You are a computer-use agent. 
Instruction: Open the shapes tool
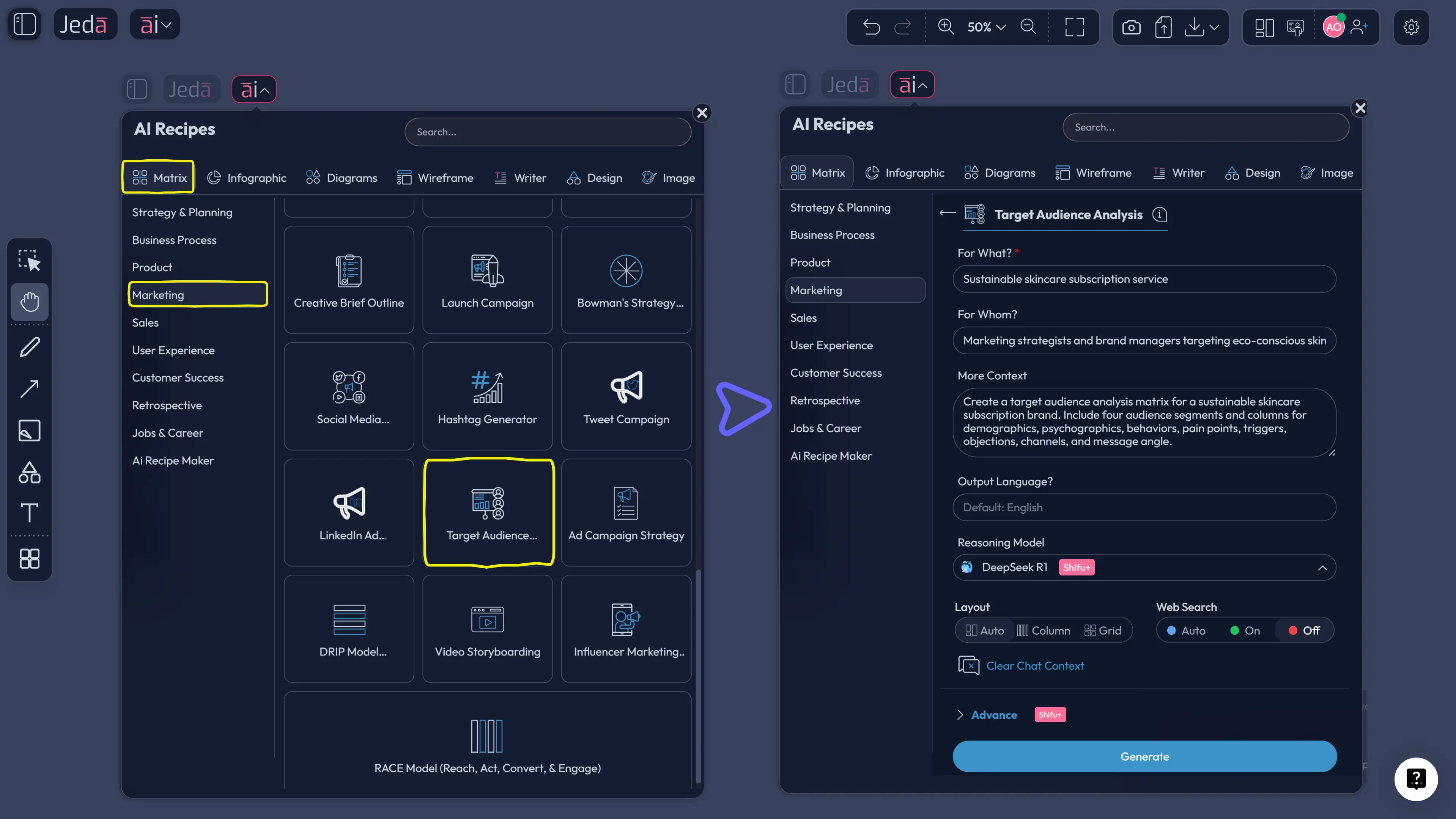tap(29, 473)
